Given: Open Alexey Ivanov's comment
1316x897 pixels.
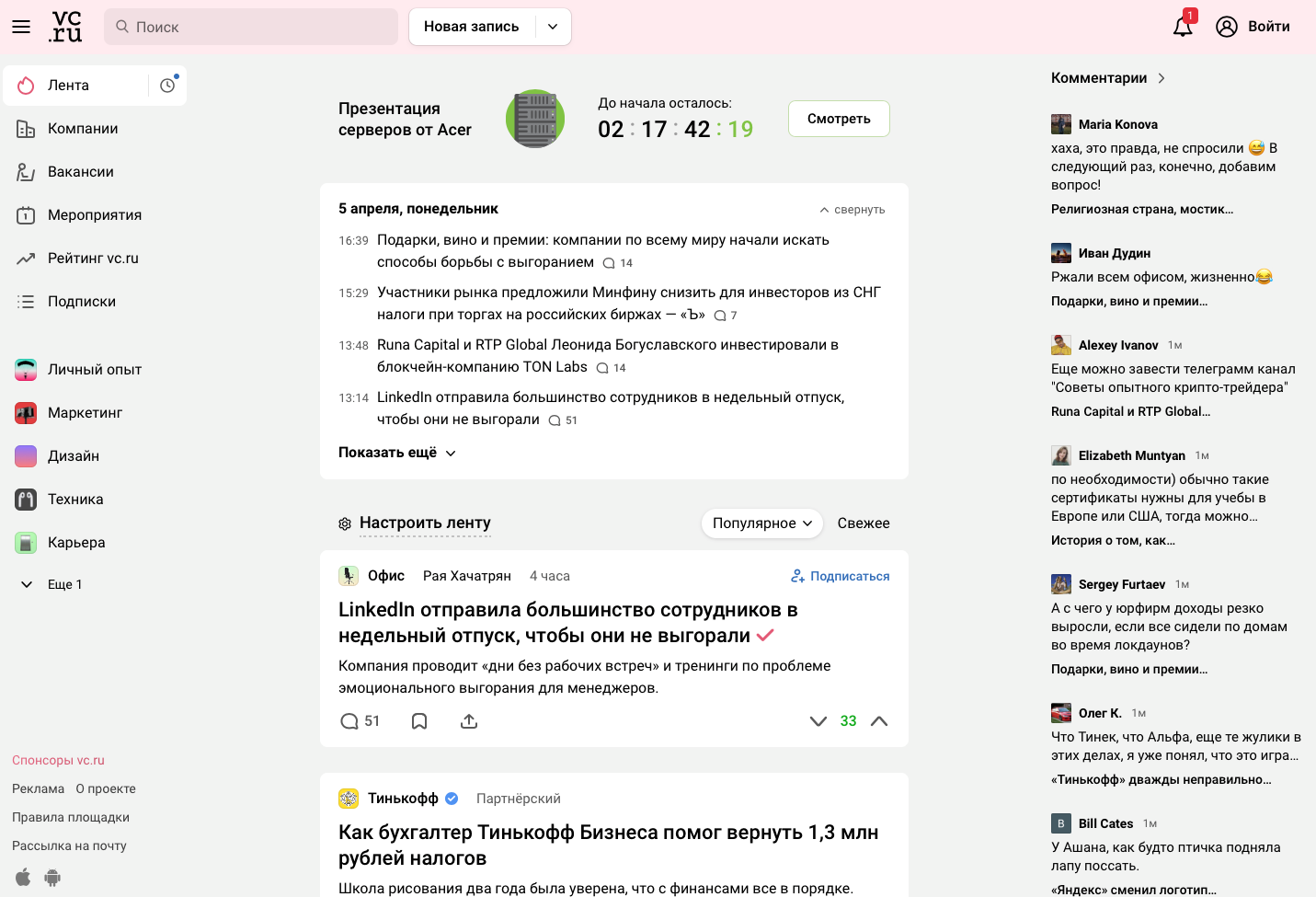Looking at the screenshot, I should tap(1173, 378).
